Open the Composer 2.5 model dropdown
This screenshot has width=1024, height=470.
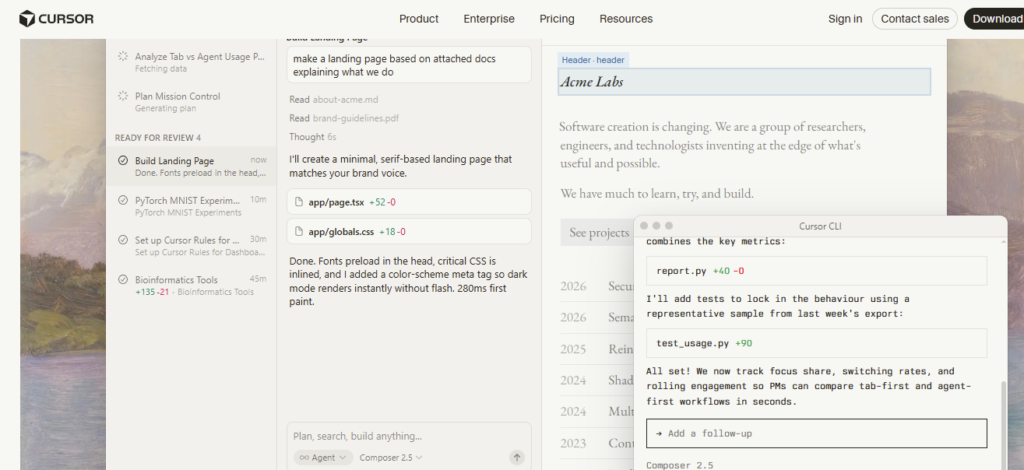391,458
